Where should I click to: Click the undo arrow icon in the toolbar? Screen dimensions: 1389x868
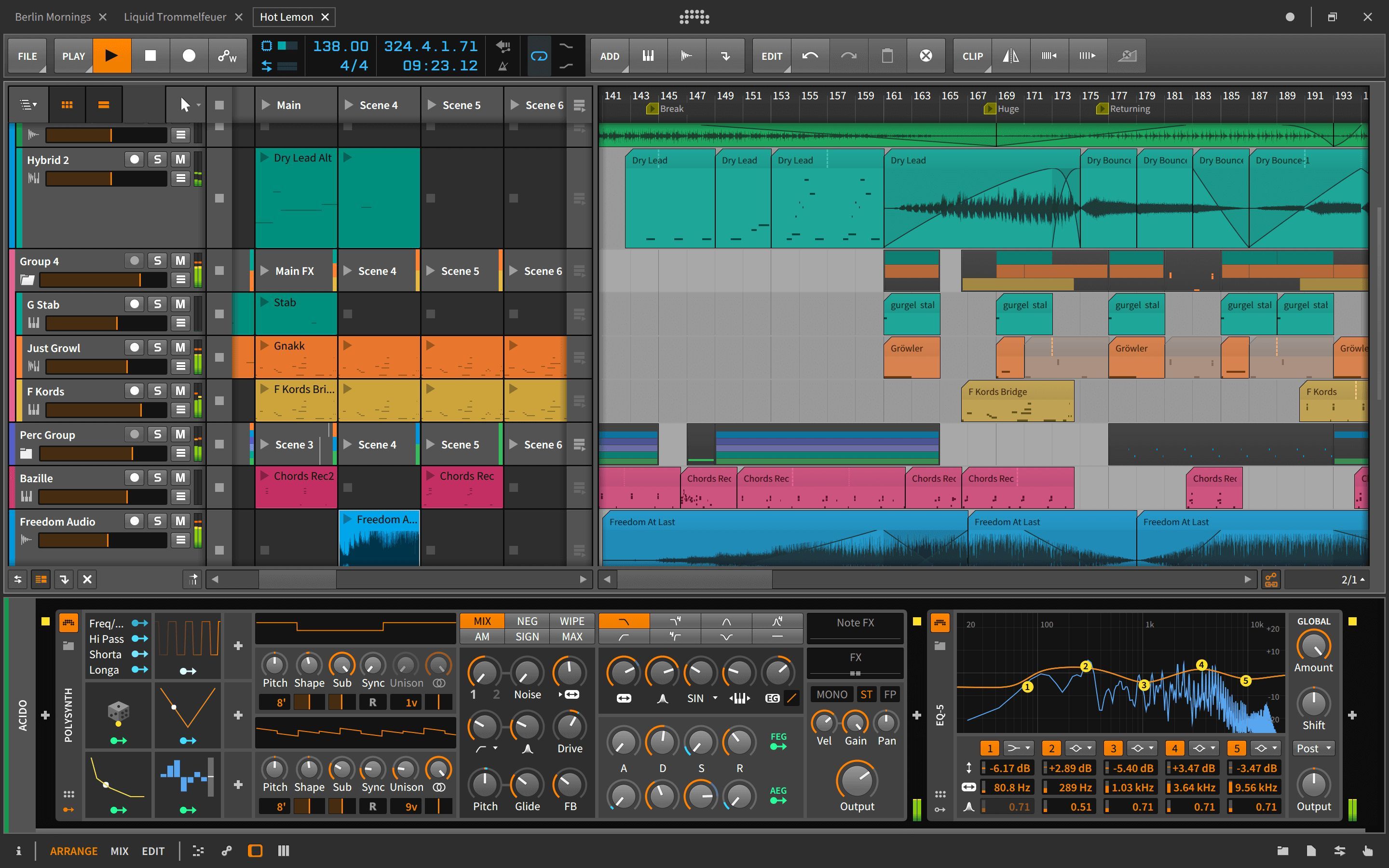810,55
